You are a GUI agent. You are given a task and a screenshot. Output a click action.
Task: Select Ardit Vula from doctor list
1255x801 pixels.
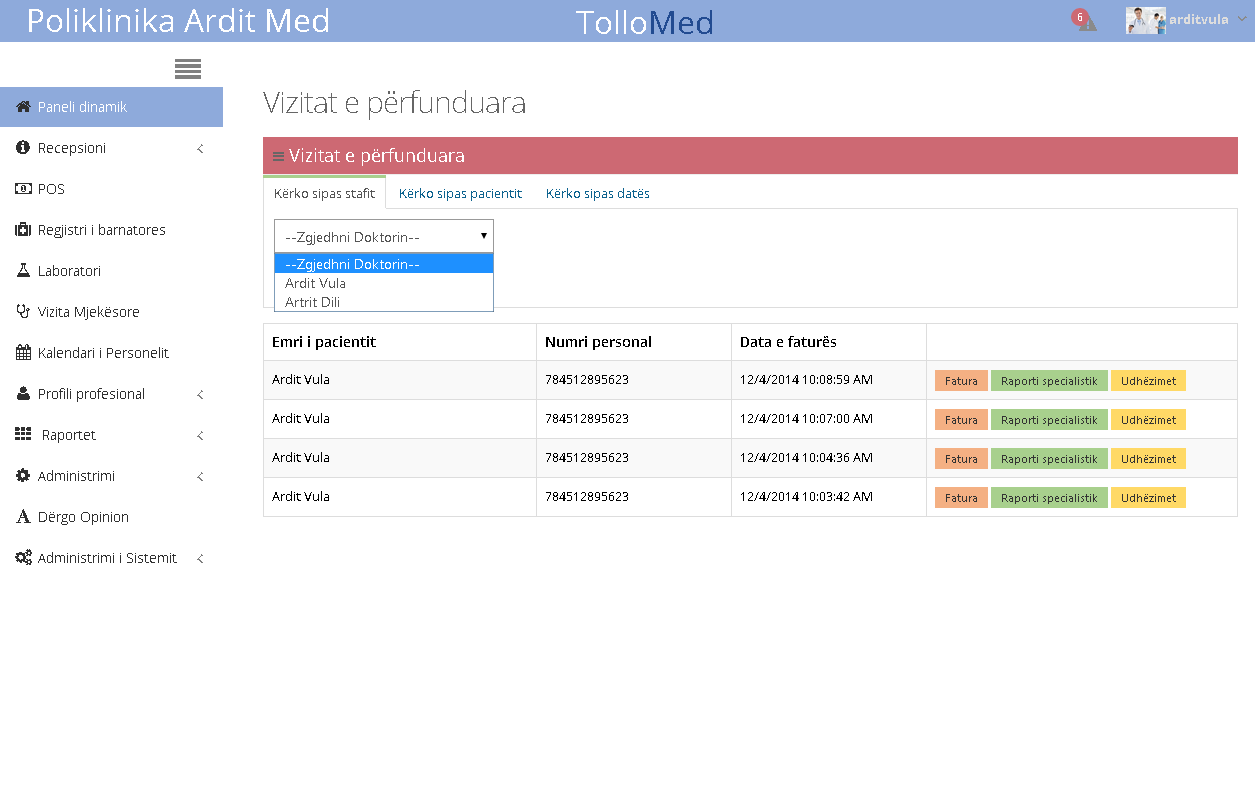316,283
